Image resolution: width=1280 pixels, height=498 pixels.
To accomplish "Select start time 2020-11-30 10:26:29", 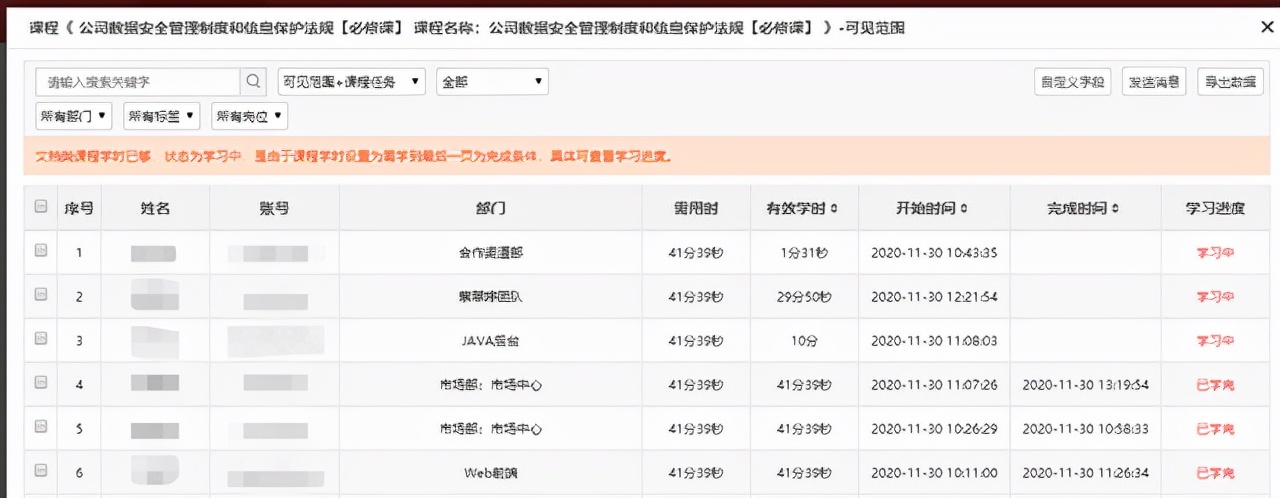I will point(934,429).
